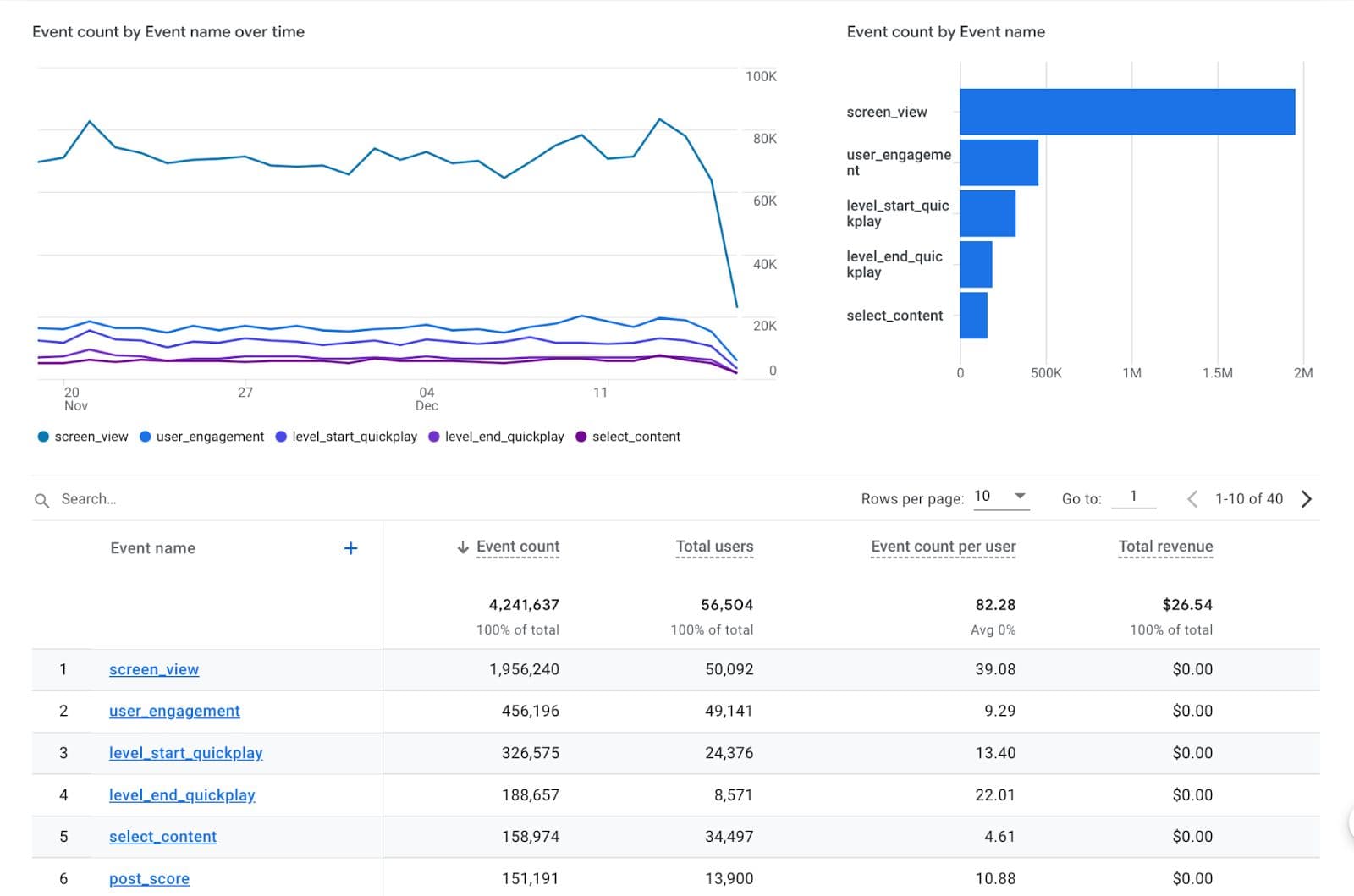Open the Rows per page dropdown

(1001, 497)
